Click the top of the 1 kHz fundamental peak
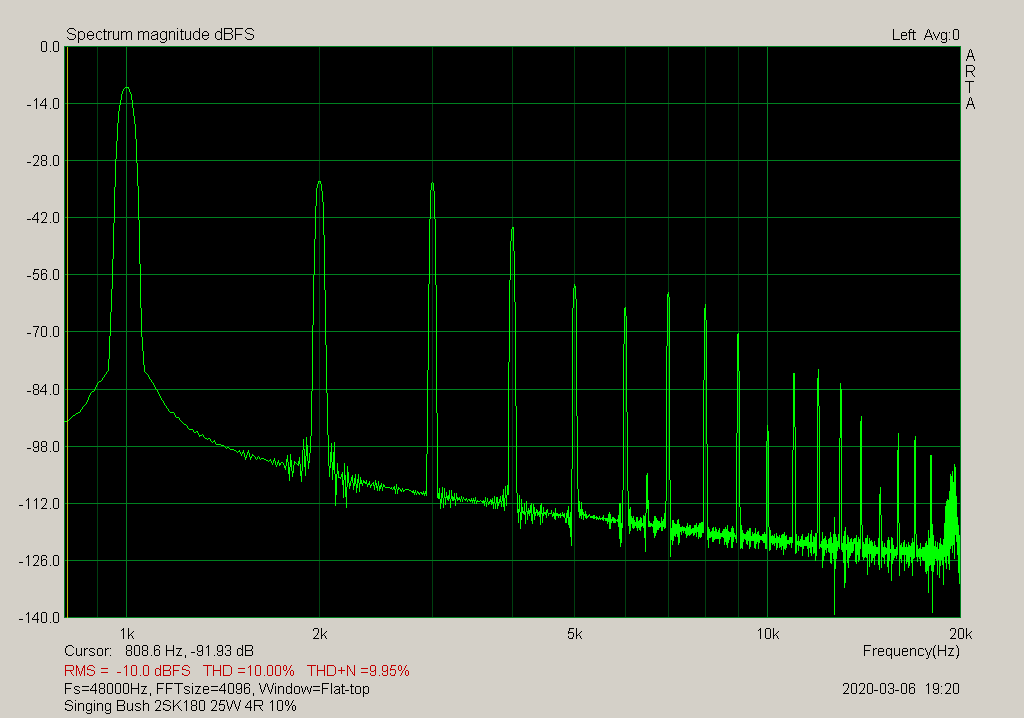1024x718 pixels. [x=127, y=88]
